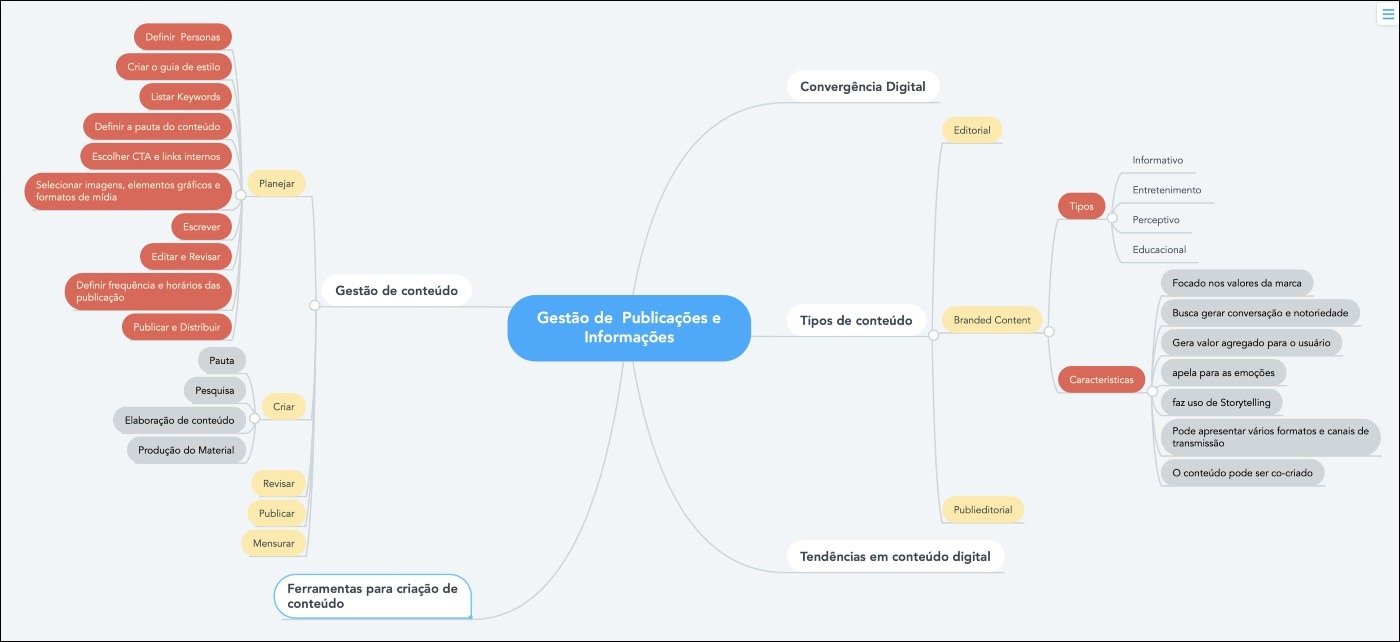Screen dimensions: 1400x642
Task: Select the Mensurar yellow node
Action: [273, 543]
